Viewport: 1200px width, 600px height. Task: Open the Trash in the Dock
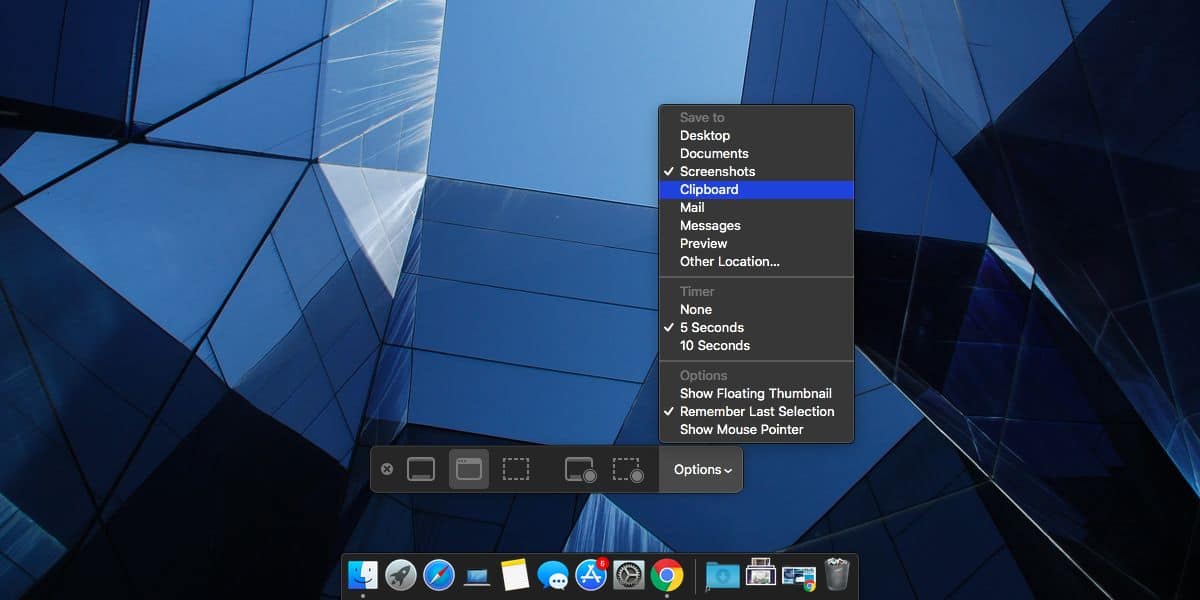(x=837, y=573)
